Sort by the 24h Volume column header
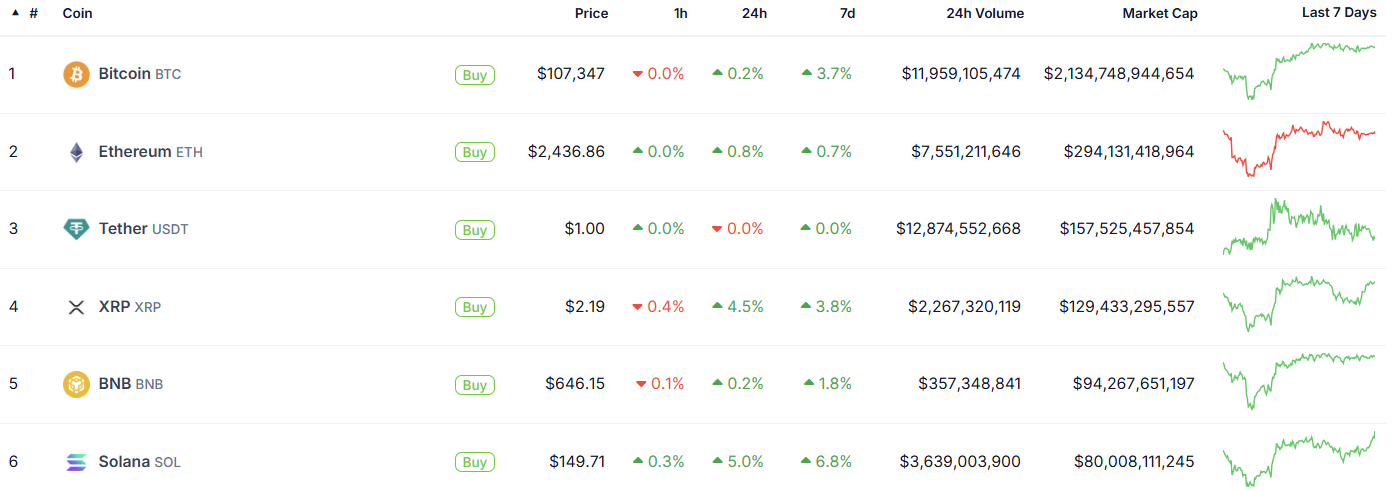The width and height of the screenshot is (1393, 491). (x=984, y=13)
